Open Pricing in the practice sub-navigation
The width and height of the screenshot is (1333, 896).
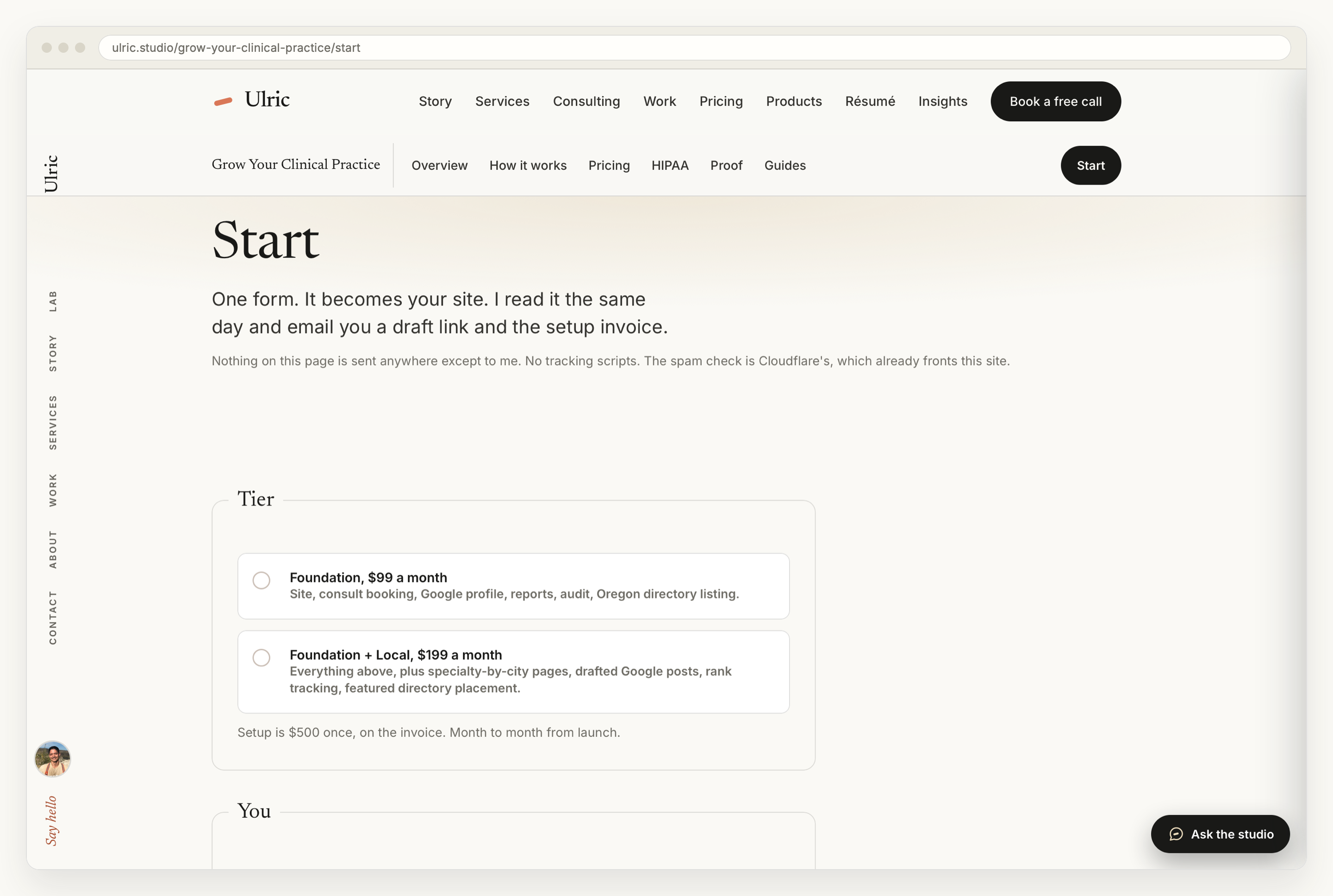(x=609, y=165)
